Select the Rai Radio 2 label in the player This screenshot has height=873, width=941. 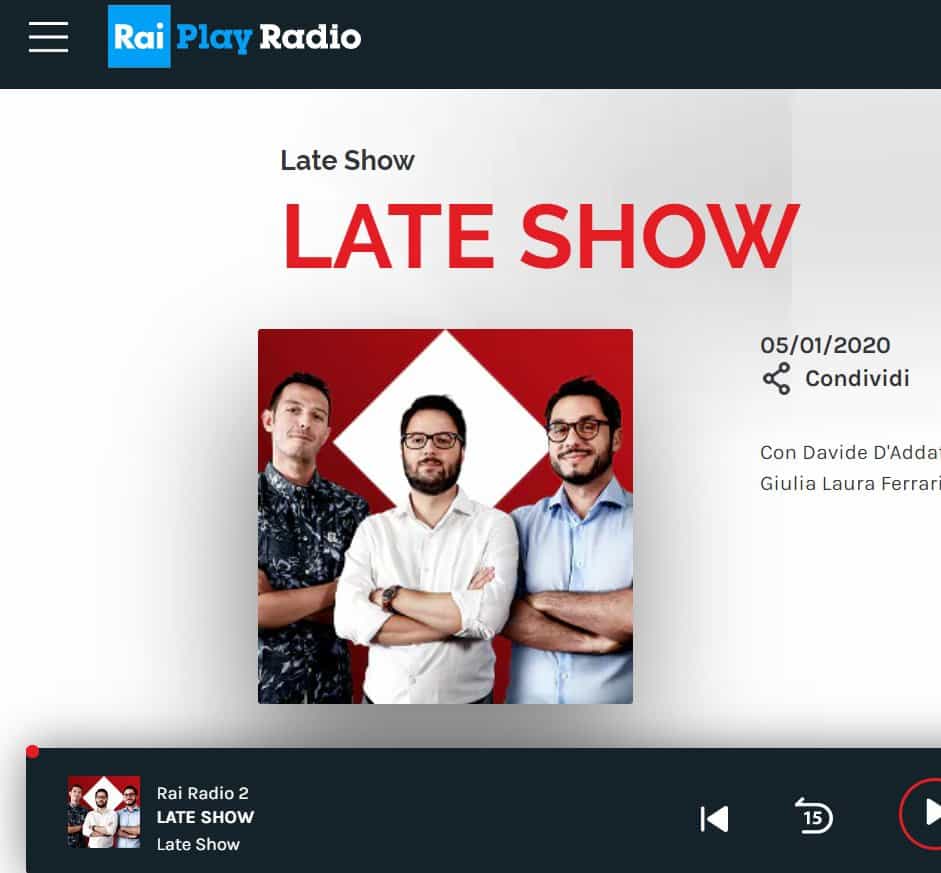click(x=202, y=793)
